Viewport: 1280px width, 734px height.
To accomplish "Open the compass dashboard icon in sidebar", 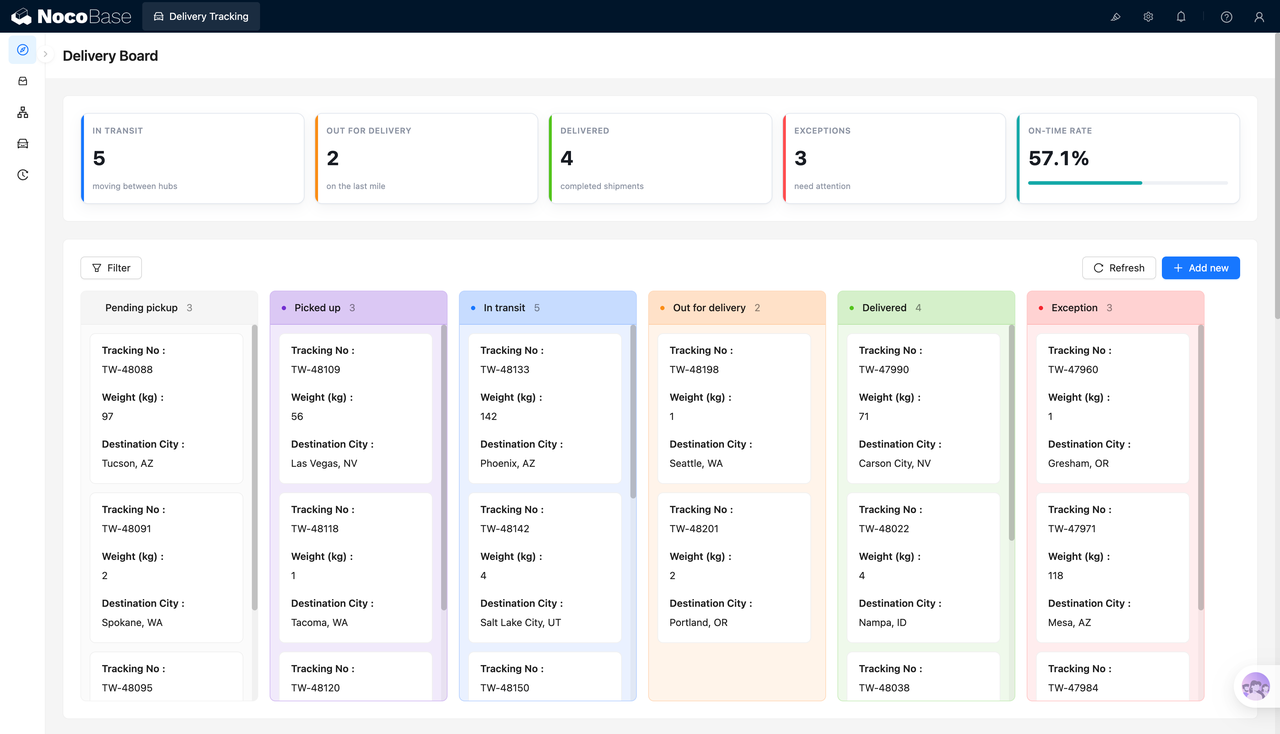I will (22, 50).
